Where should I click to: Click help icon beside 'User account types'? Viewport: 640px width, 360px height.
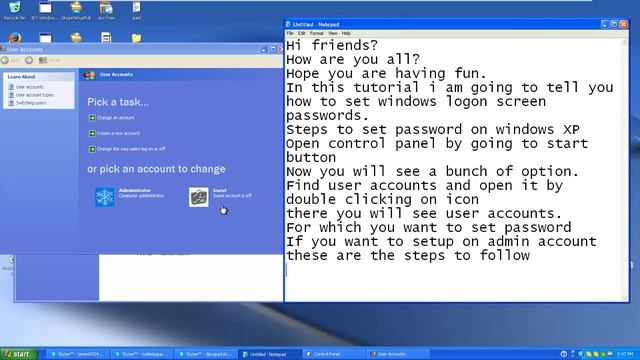coord(11,95)
